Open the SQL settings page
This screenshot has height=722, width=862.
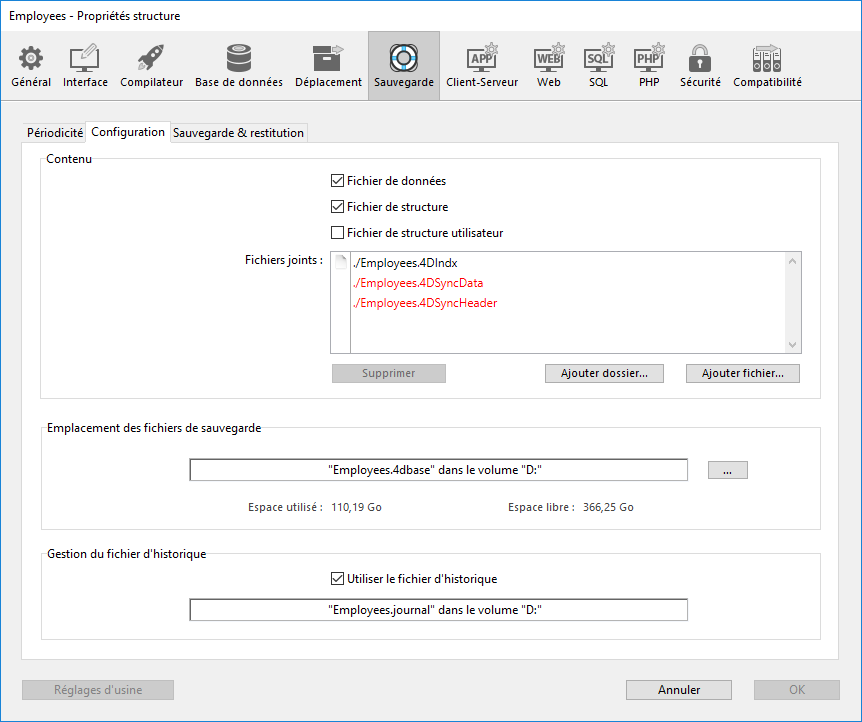click(598, 66)
